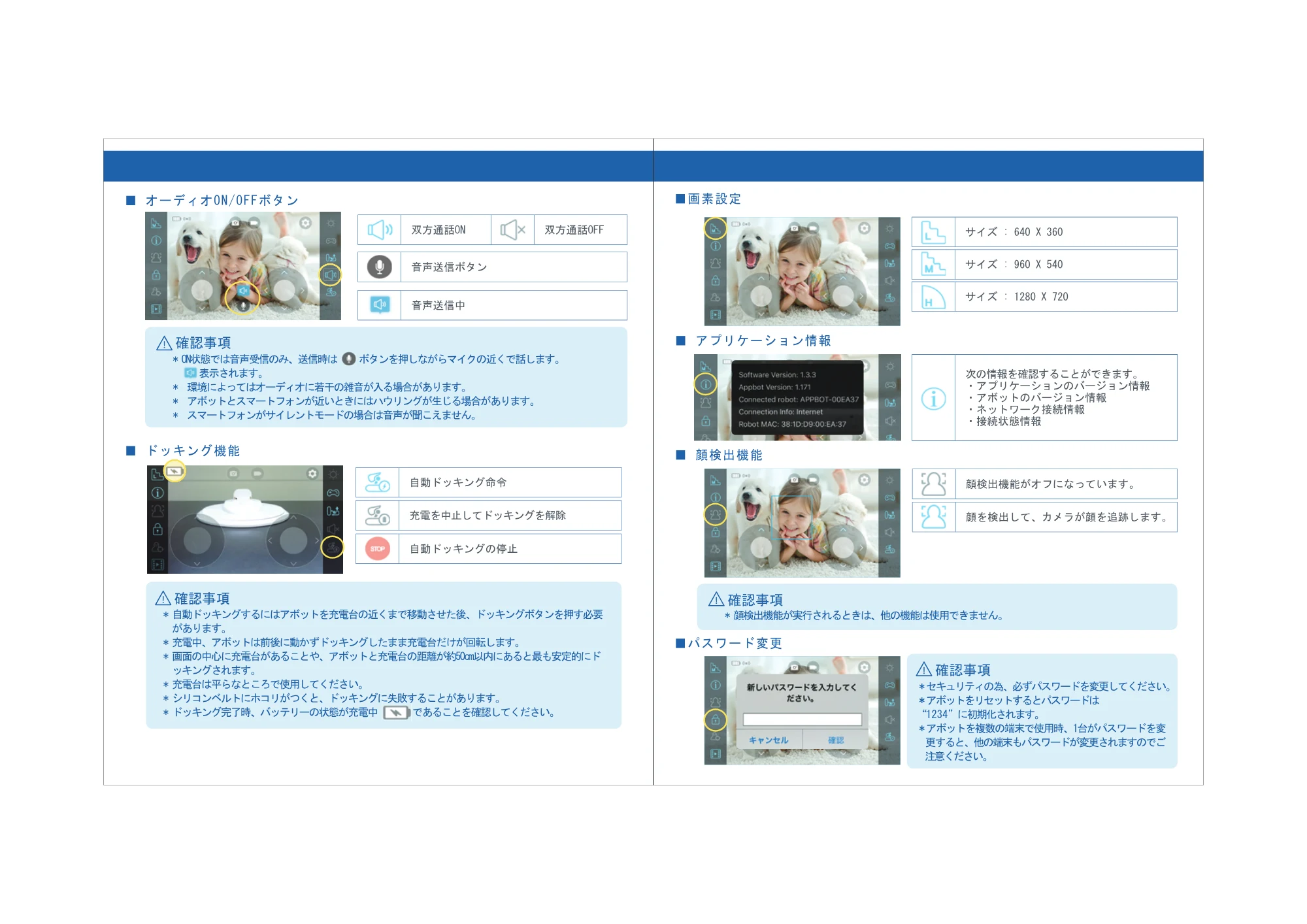Click the L size icon for 640 X 360
Viewport: 1307px width, 924px height.
pyautogui.click(x=933, y=232)
